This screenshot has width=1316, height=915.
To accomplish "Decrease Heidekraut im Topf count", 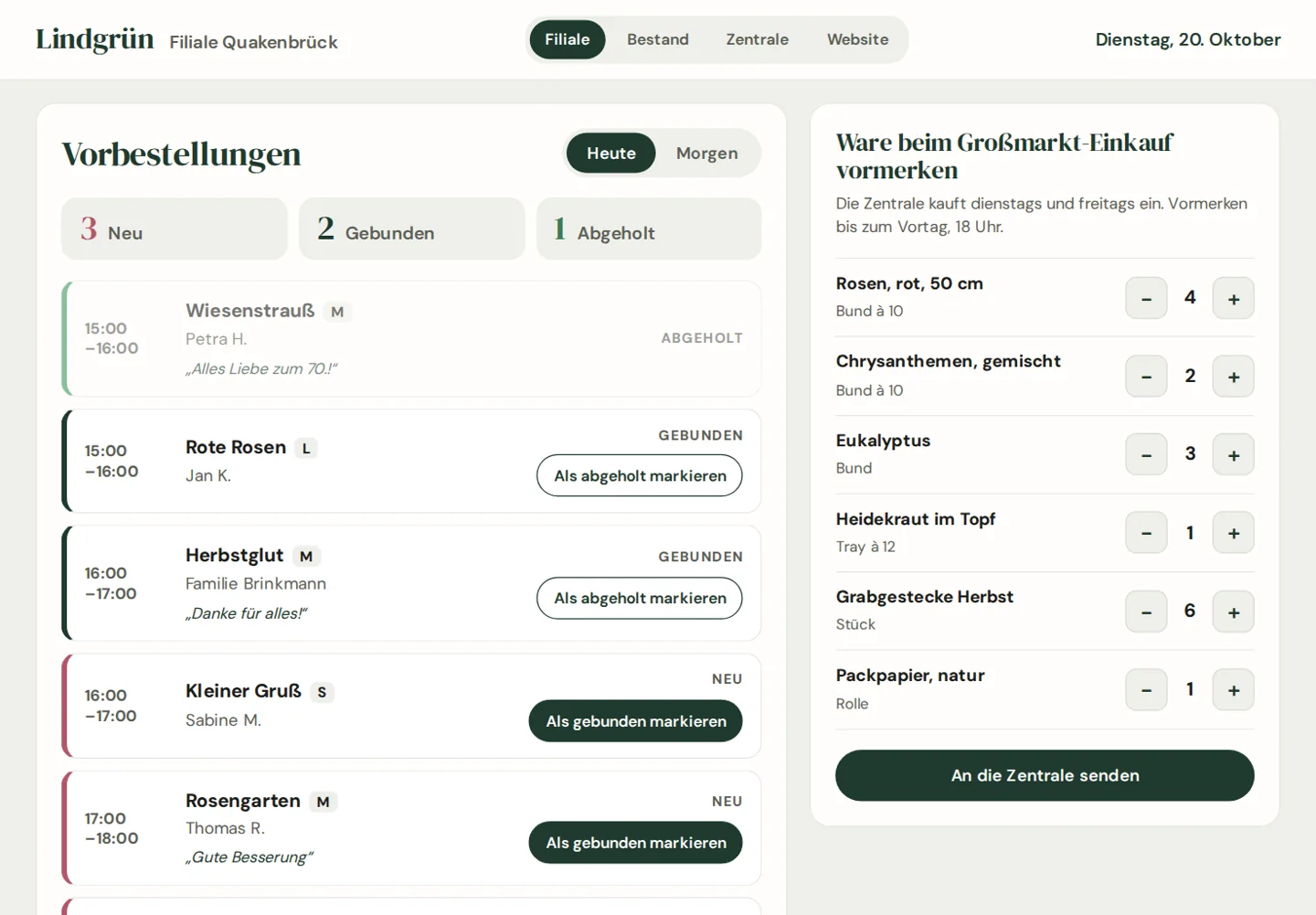I will pyautogui.click(x=1146, y=533).
